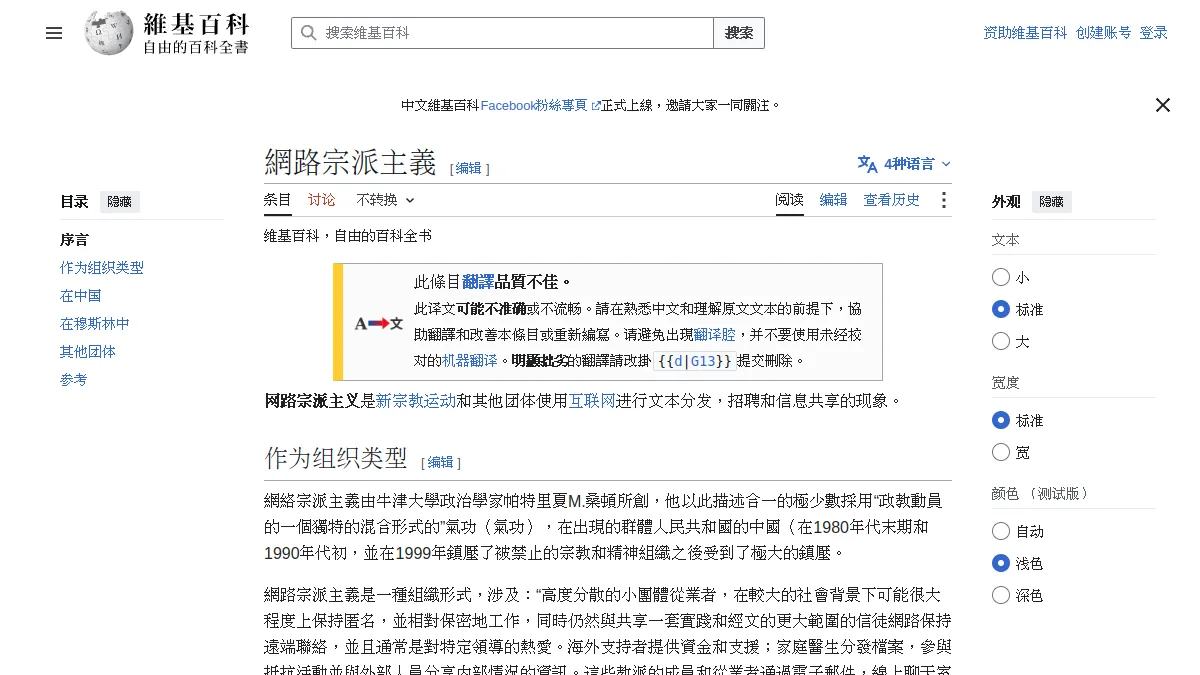Click the 宽度 label in appearance panel
The width and height of the screenshot is (1200, 675).
[x=1005, y=382]
